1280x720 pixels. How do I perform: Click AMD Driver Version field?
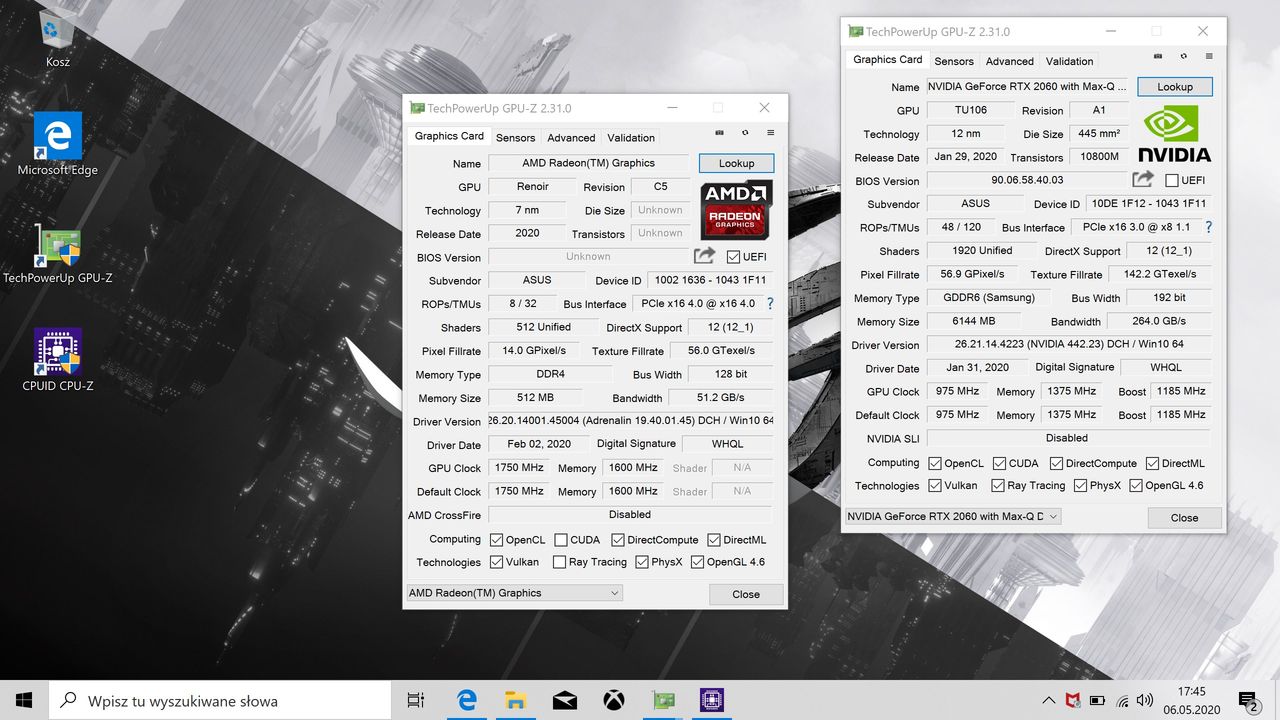coord(630,421)
